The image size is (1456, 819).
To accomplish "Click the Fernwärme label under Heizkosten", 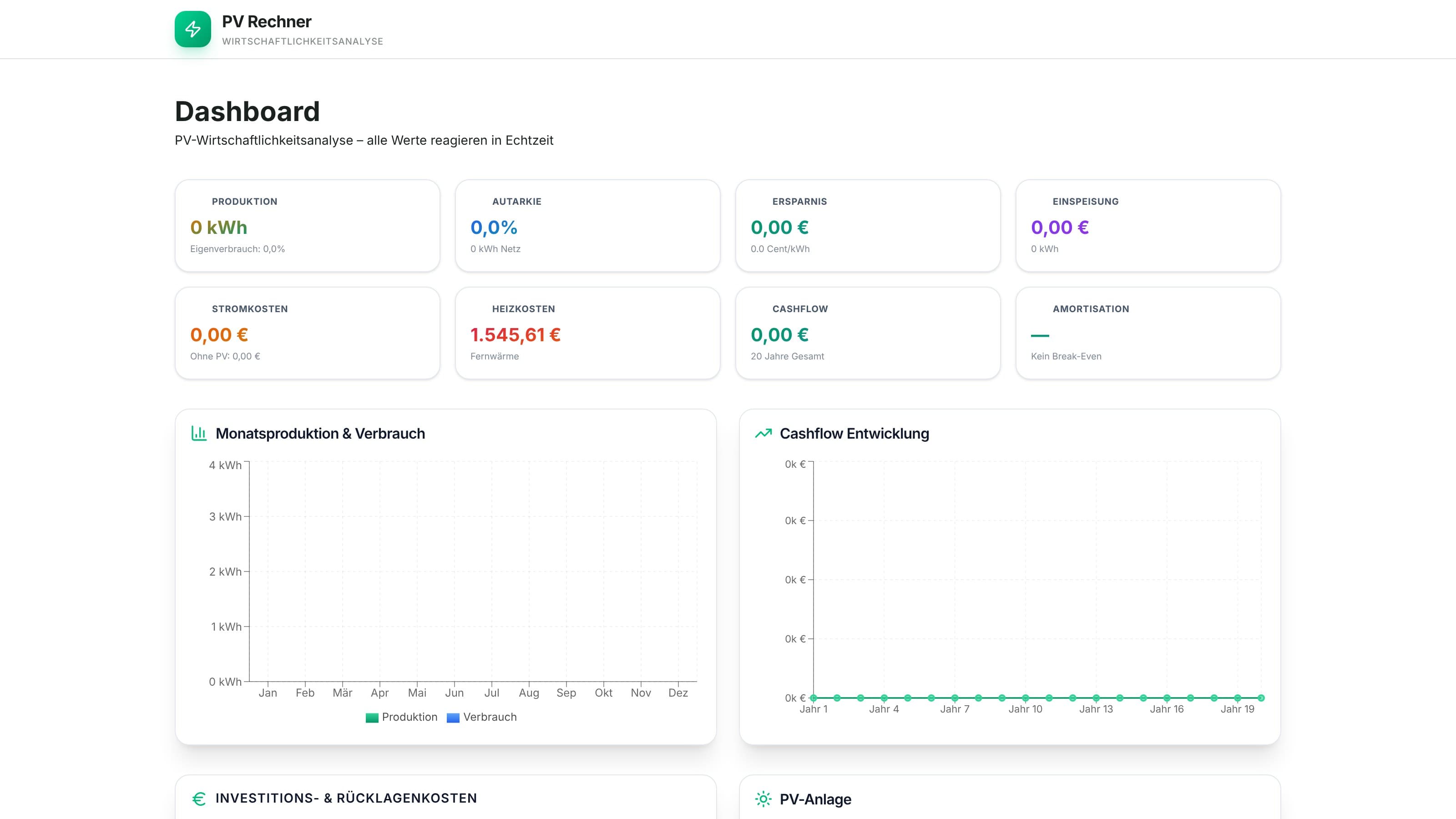I will 495,356.
